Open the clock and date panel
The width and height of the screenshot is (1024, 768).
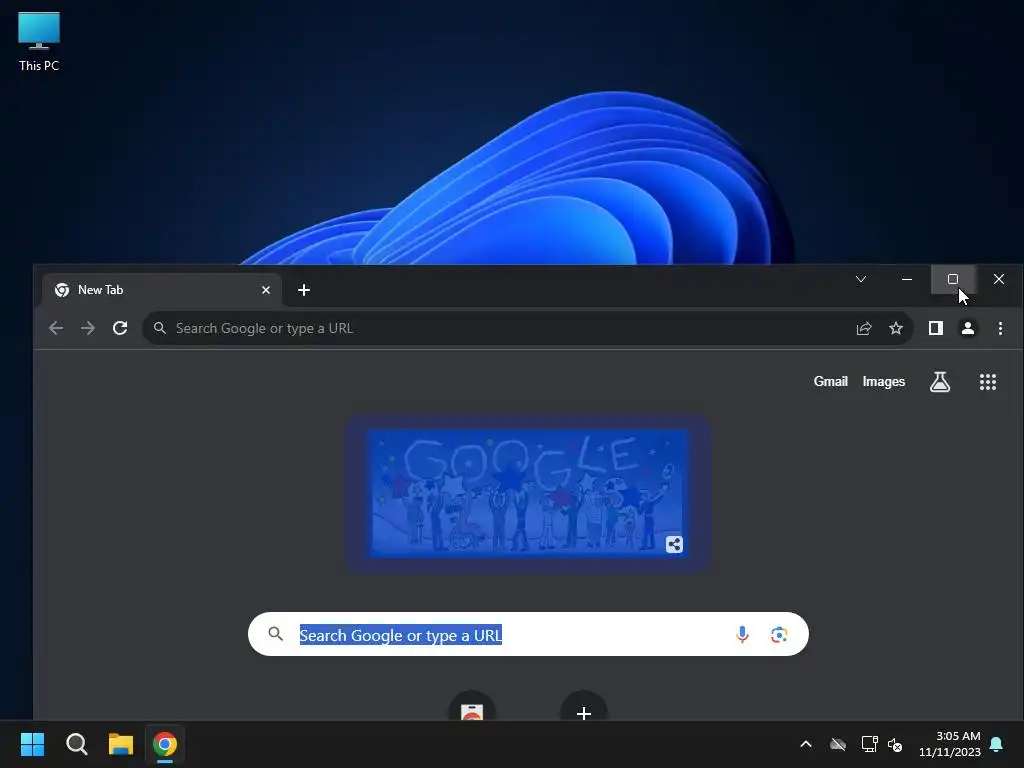click(x=950, y=744)
